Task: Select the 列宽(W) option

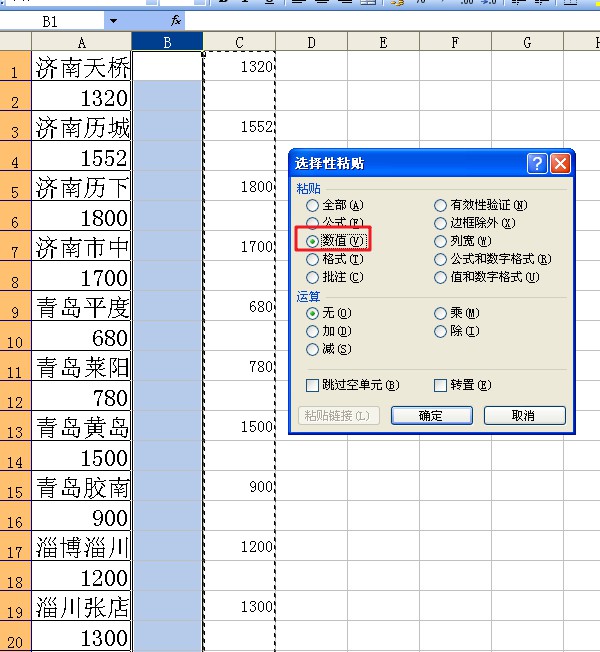Action: tap(463, 241)
